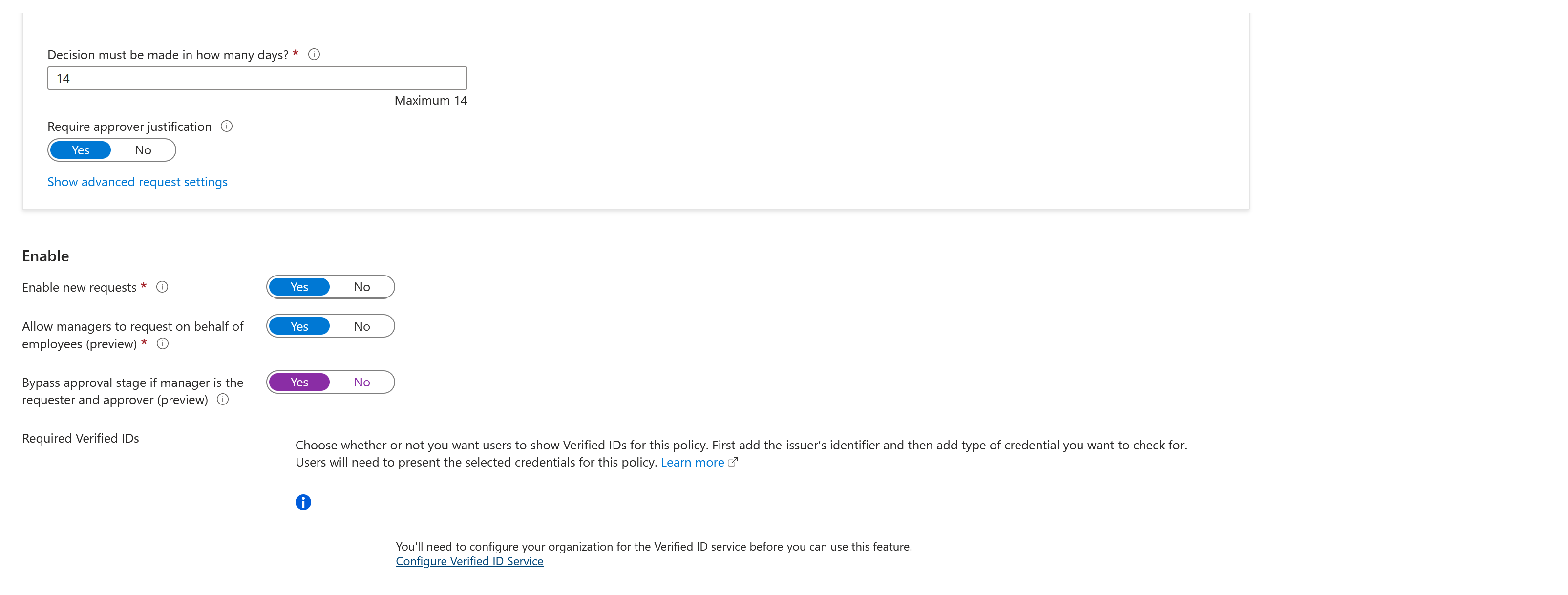1568x595 pixels.
Task: Set Require approver justification to No
Action: 143,150
